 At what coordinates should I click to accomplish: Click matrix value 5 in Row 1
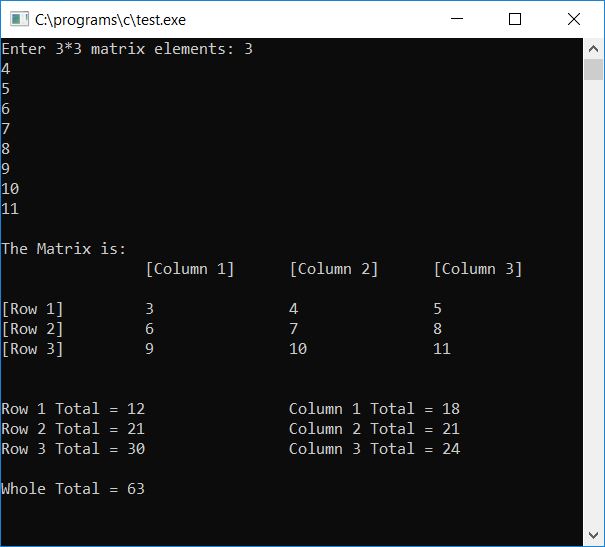point(437,309)
